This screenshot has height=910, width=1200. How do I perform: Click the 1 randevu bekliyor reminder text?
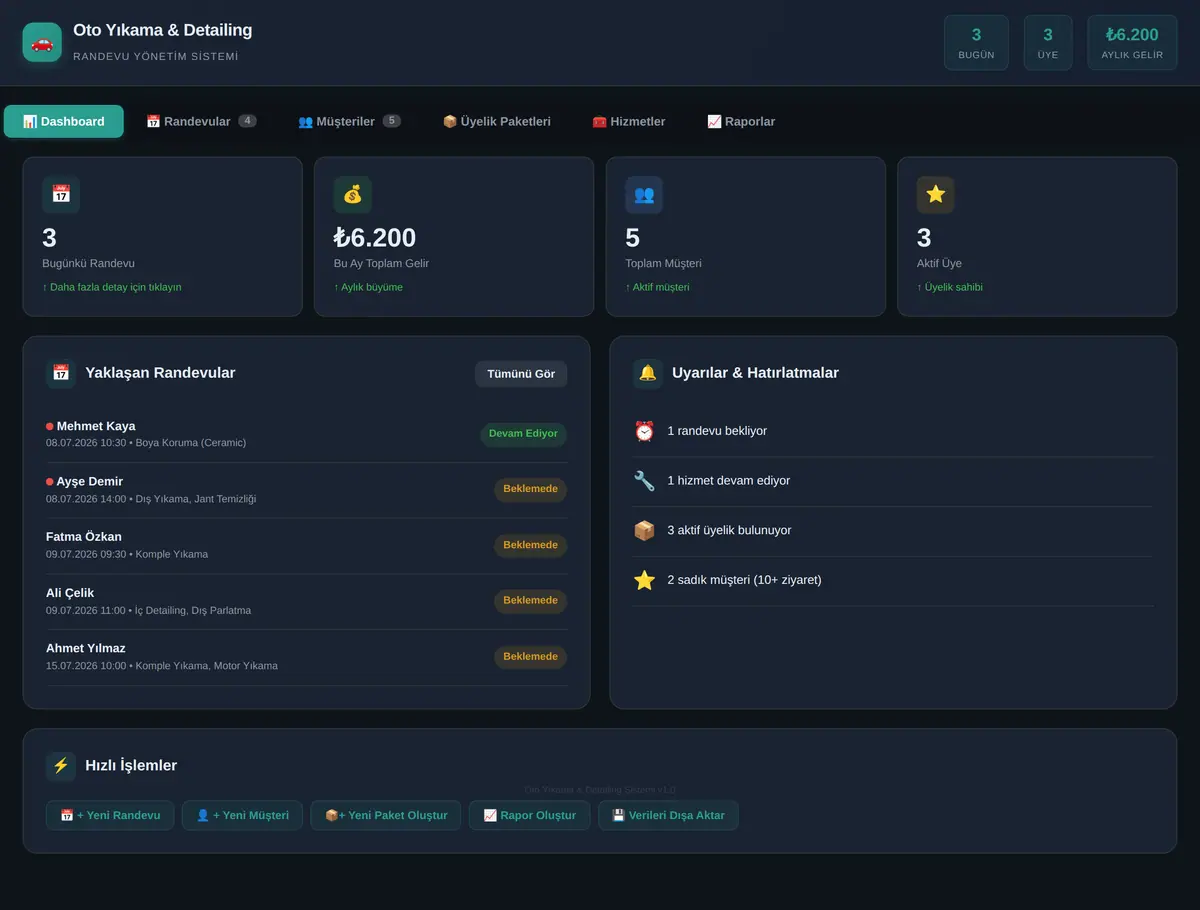pyautogui.click(x=717, y=431)
